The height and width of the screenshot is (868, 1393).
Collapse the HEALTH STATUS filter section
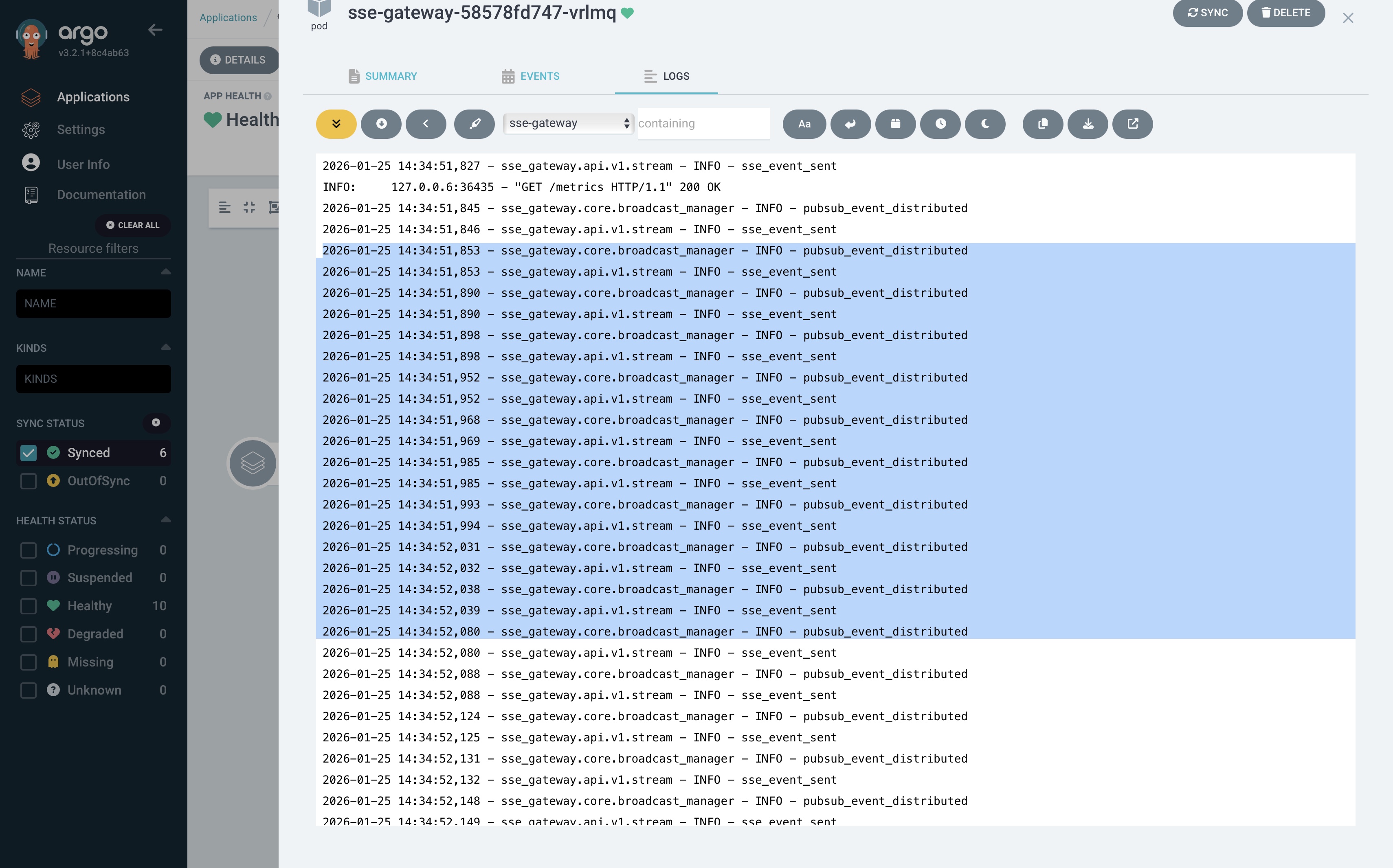click(165, 520)
